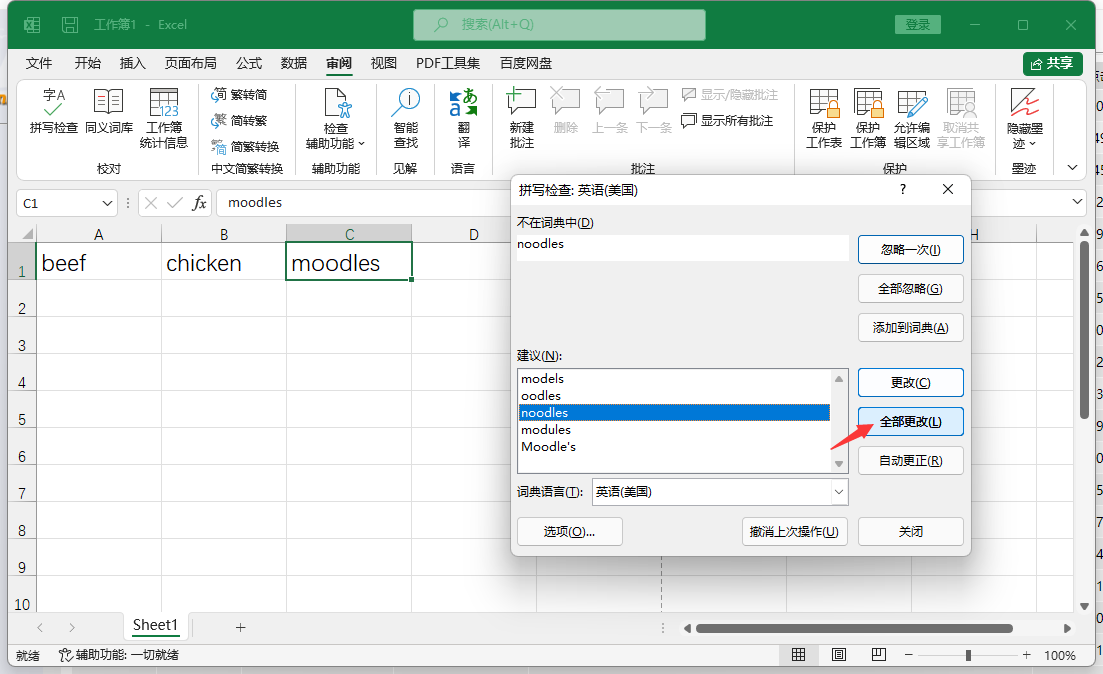Toggle Show All Comments (显示所有批注)
The image size is (1103, 674).
pos(727,121)
